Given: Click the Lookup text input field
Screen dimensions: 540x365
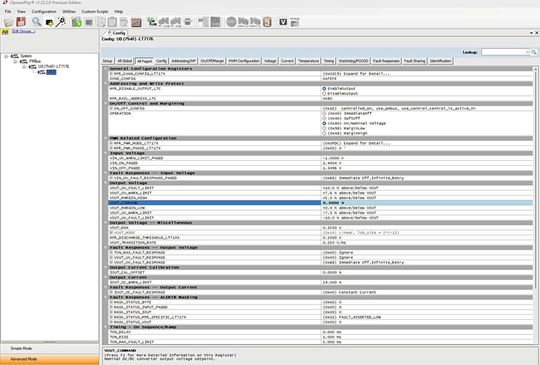Looking at the screenshot, I should (x=503, y=52).
